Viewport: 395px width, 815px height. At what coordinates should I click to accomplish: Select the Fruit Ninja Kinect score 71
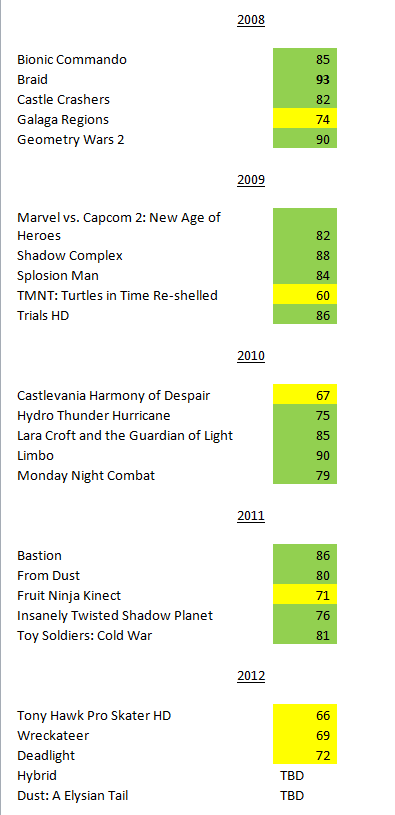[305, 596]
